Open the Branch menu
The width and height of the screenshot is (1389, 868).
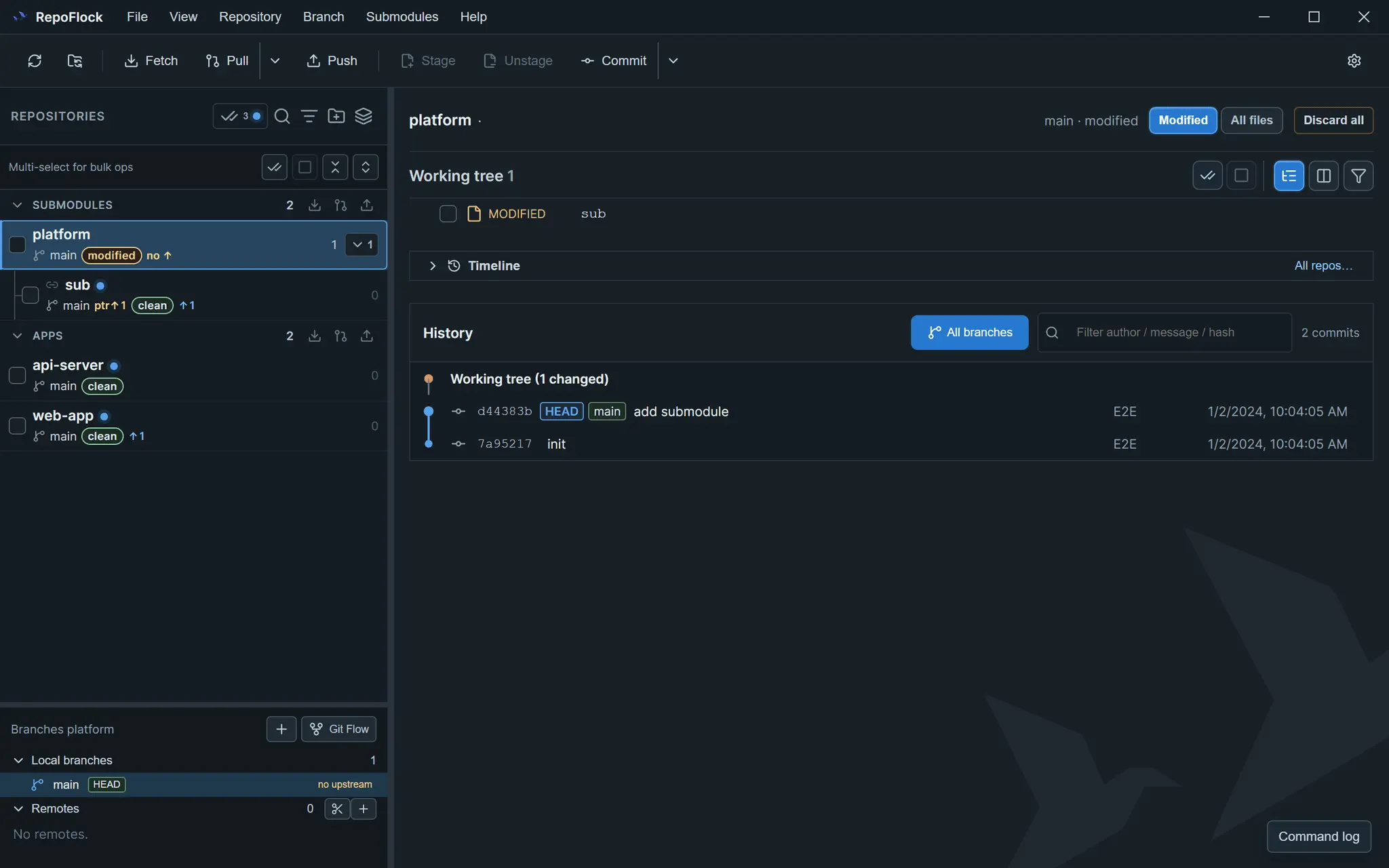pos(324,16)
